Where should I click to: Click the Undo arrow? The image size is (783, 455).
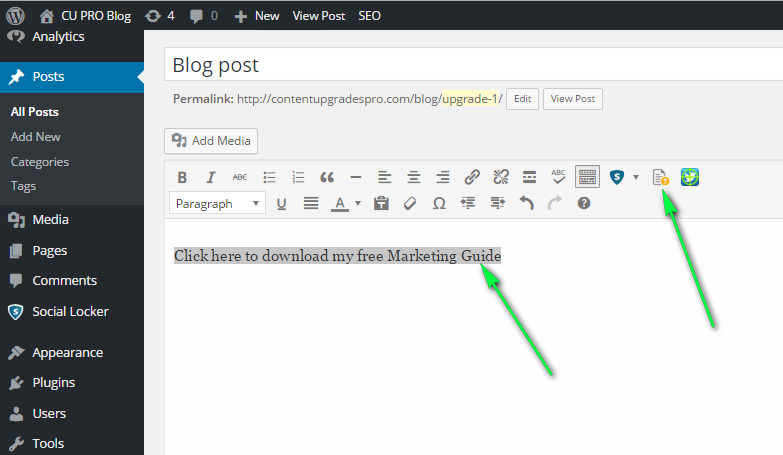click(526, 203)
